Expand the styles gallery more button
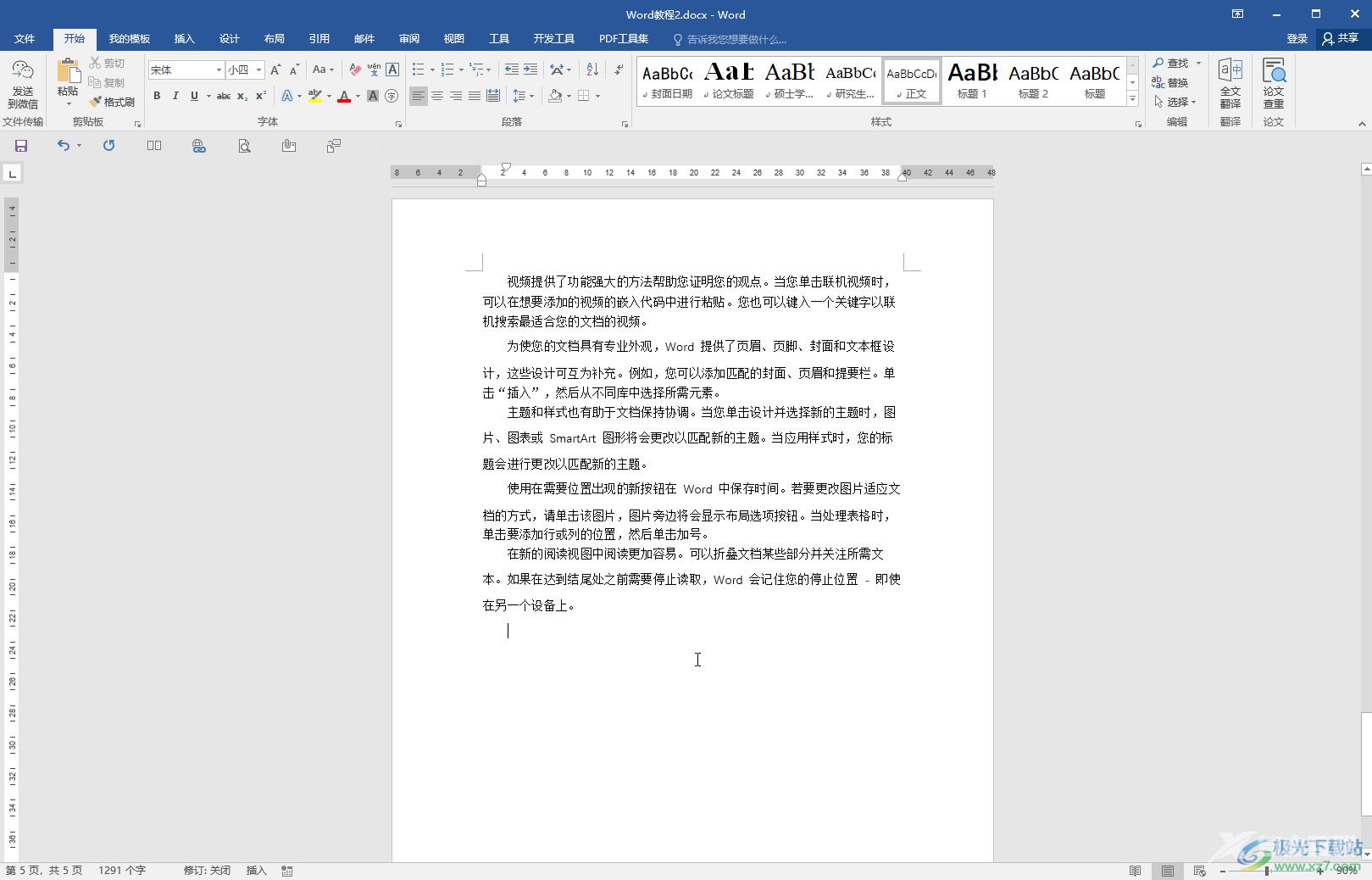1372x880 pixels. coord(1132,98)
